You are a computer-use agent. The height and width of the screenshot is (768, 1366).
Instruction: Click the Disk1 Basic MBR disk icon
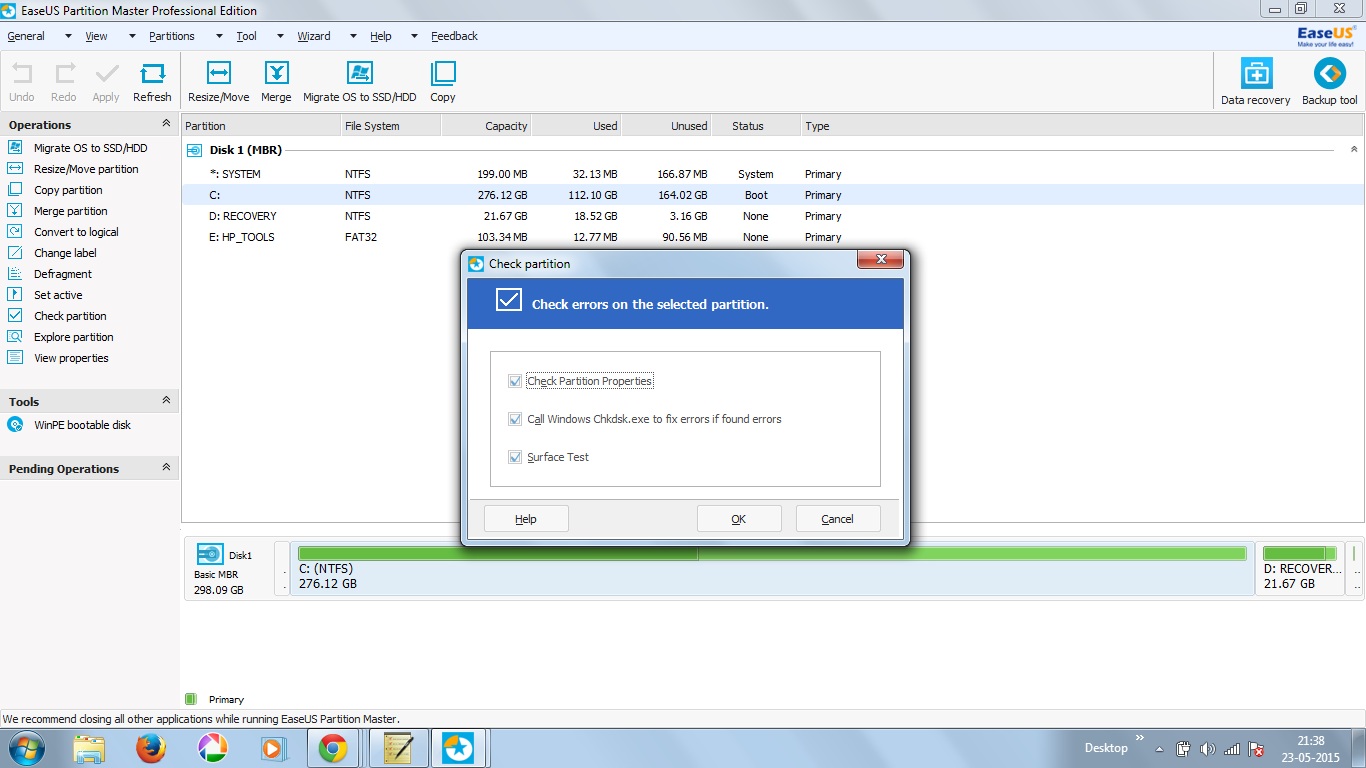(x=210, y=554)
